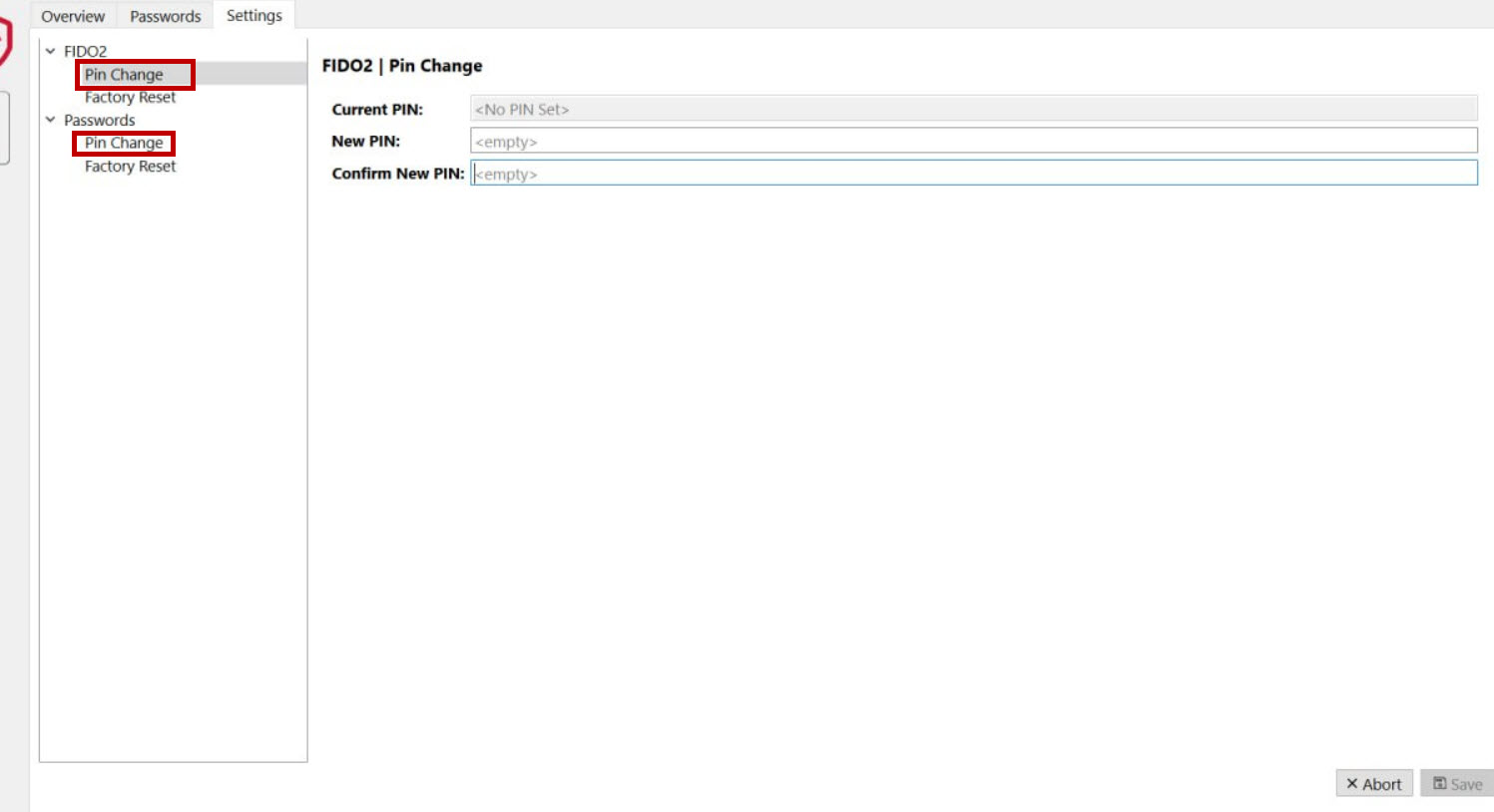Collapse the FIDO2 tree chevron
Image resolution: width=1494 pixels, height=812 pixels.
pyautogui.click(x=51, y=51)
